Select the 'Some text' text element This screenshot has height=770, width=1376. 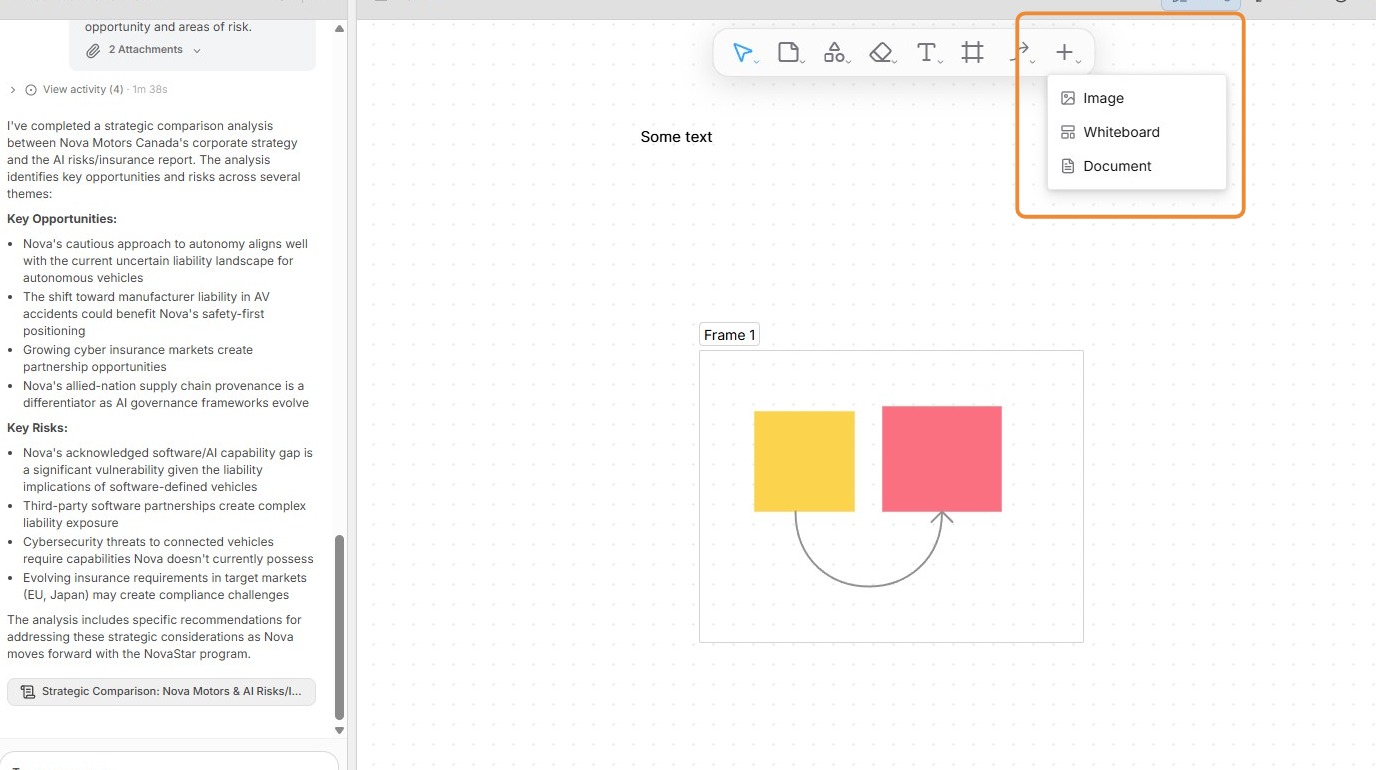(x=676, y=137)
